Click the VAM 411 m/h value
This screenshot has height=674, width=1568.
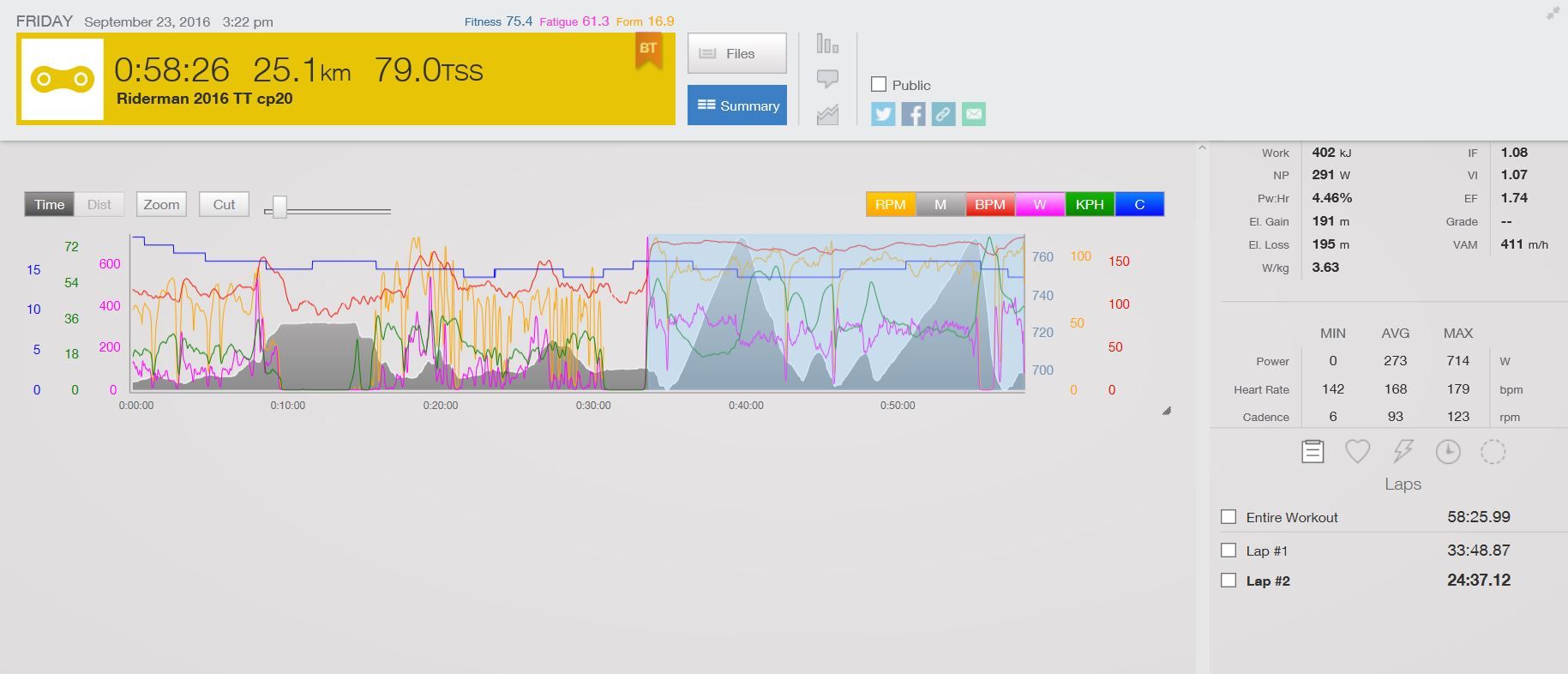1524,244
